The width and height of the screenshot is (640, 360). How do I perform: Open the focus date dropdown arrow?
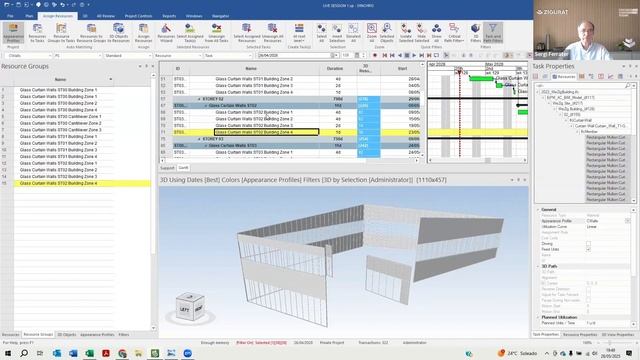pos(336,56)
